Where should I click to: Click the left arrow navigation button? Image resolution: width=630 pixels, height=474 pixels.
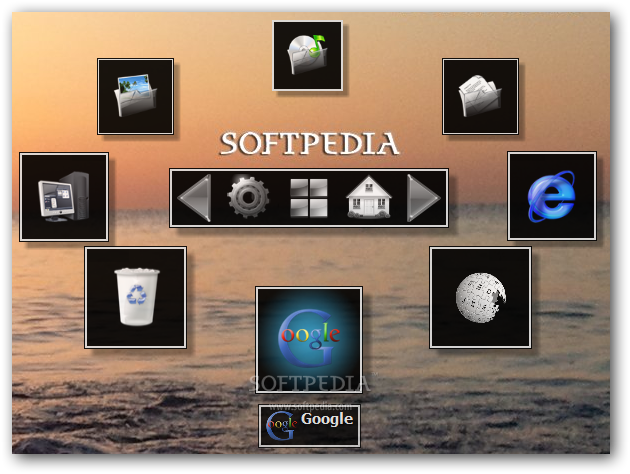194,198
